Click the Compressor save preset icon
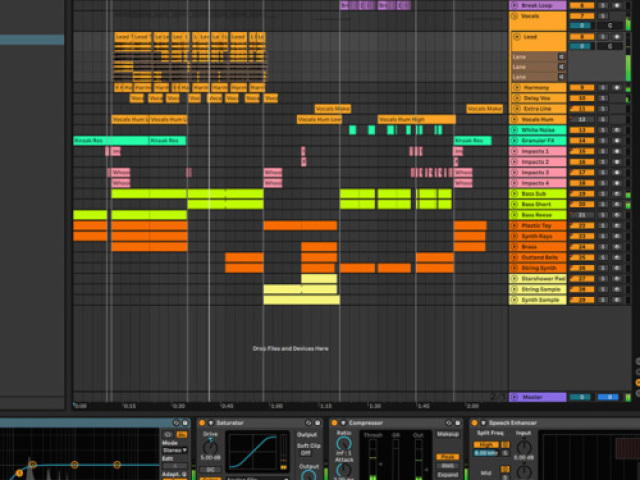 point(458,423)
